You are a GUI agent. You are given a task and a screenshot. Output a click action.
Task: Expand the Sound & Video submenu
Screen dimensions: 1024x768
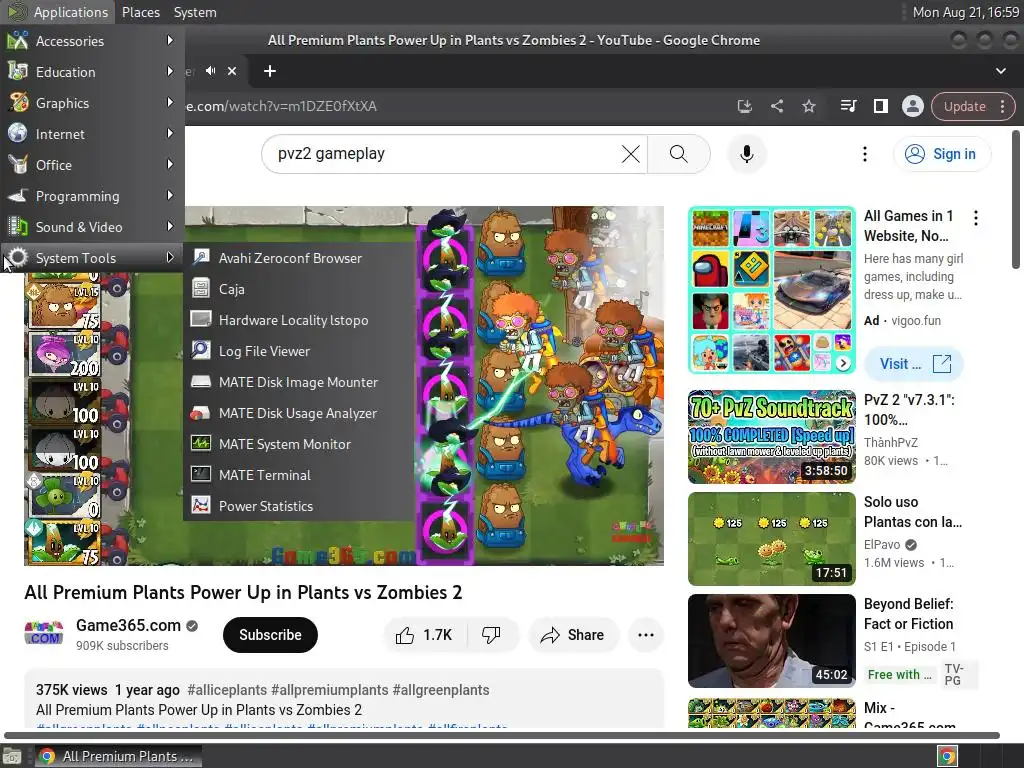coord(92,227)
